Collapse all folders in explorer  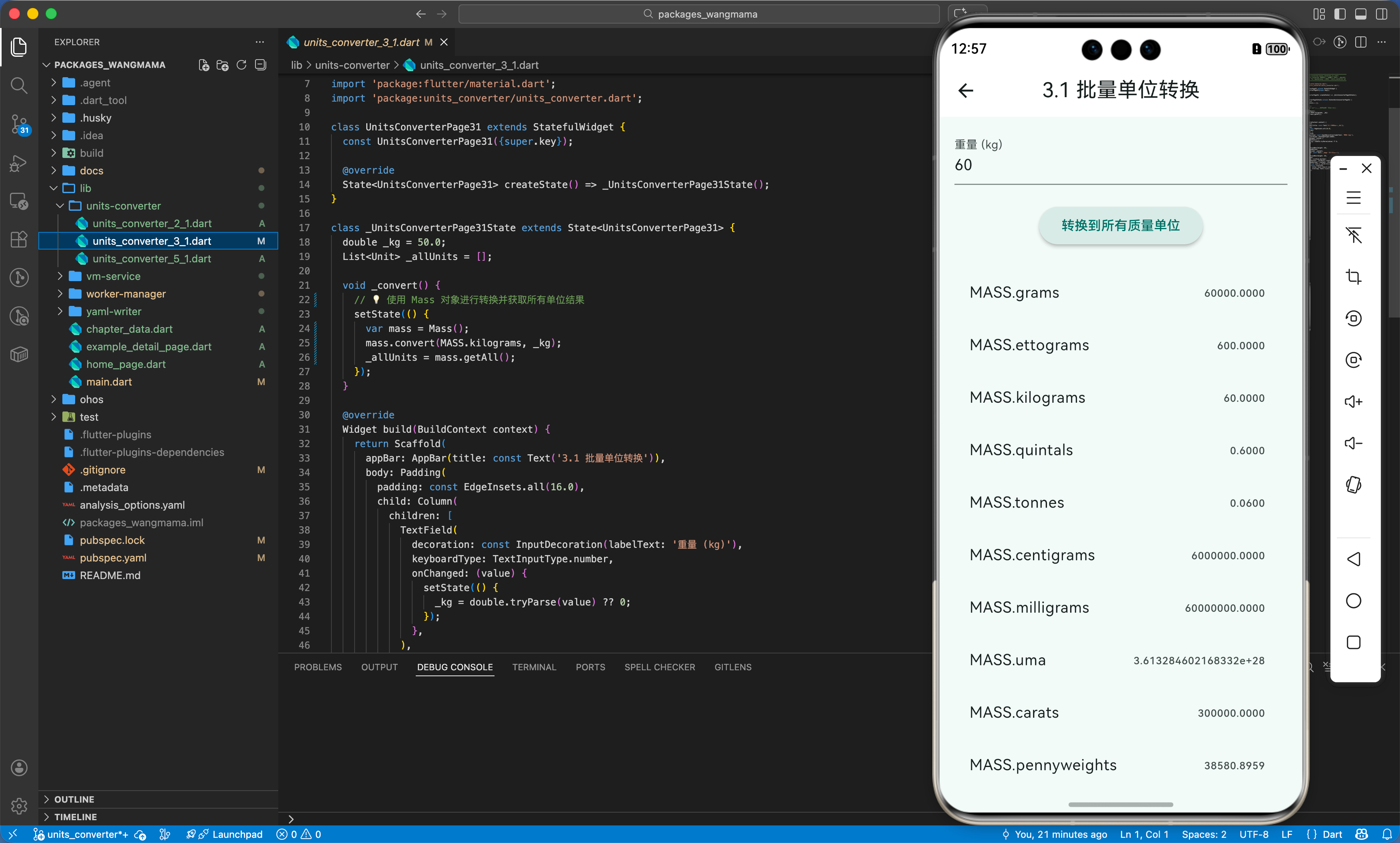[261, 65]
